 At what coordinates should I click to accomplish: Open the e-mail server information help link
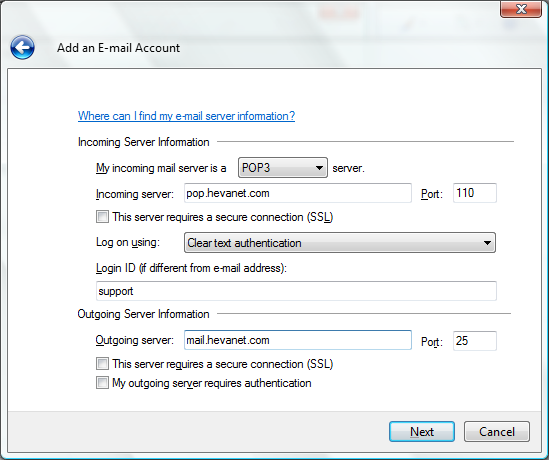186,116
